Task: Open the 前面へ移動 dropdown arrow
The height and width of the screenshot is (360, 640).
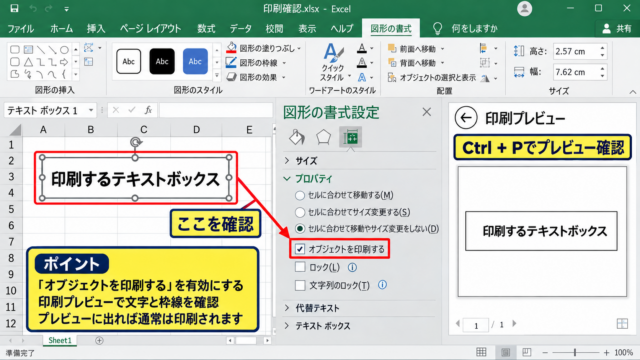Action: click(x=442, y=49)
